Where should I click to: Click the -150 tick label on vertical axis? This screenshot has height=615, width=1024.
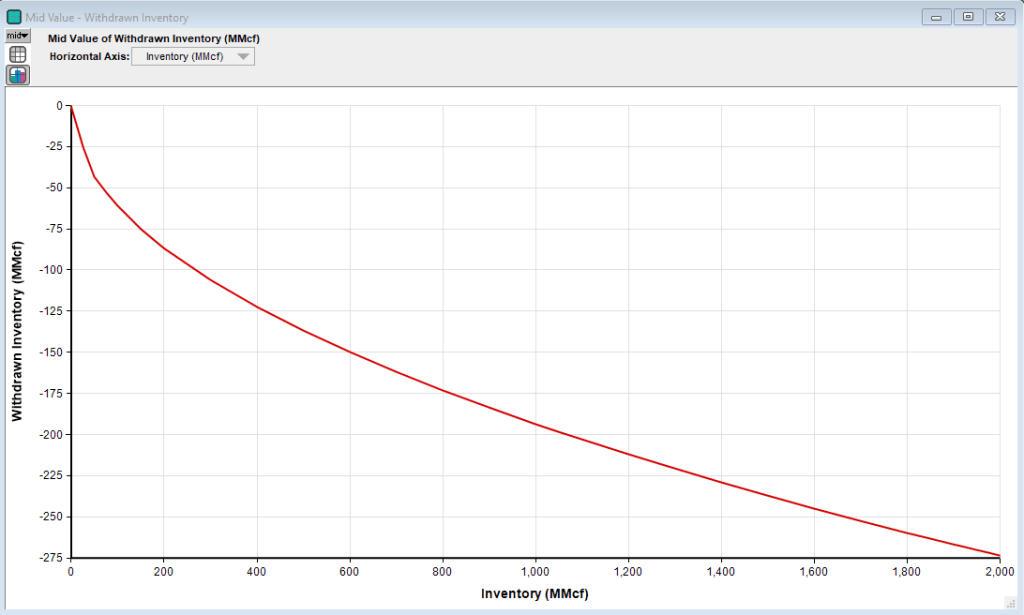click(49, 352)
